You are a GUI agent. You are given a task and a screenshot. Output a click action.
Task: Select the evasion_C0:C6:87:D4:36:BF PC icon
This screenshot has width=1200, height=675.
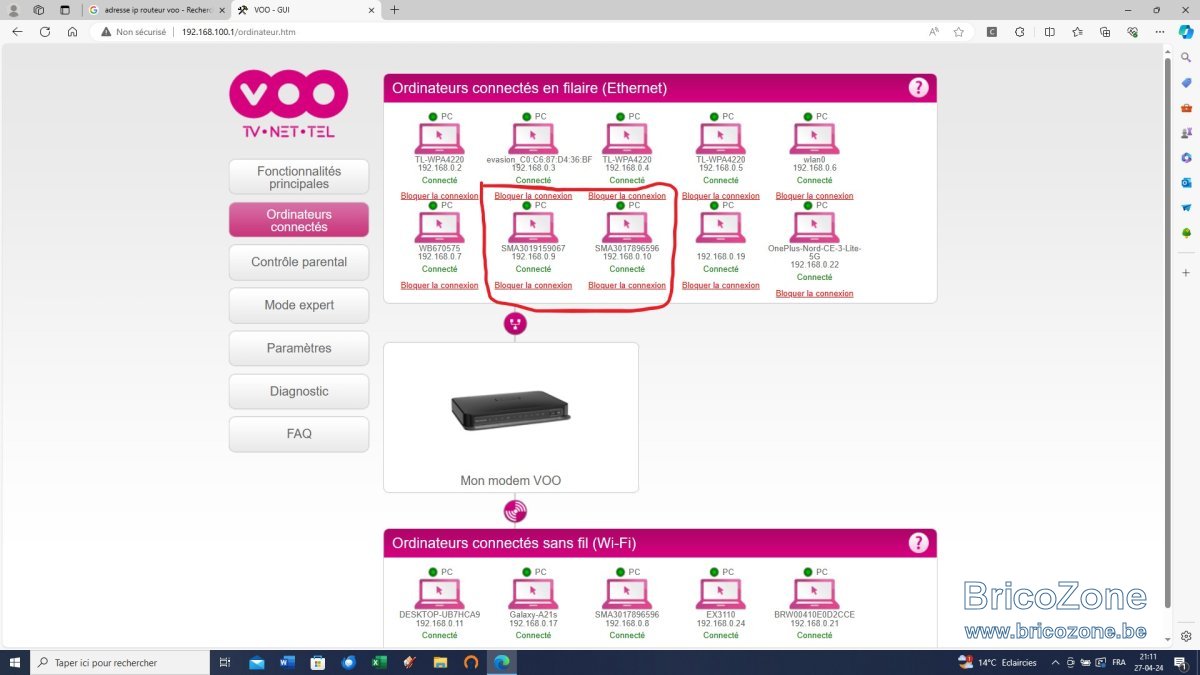pos(533,138)
